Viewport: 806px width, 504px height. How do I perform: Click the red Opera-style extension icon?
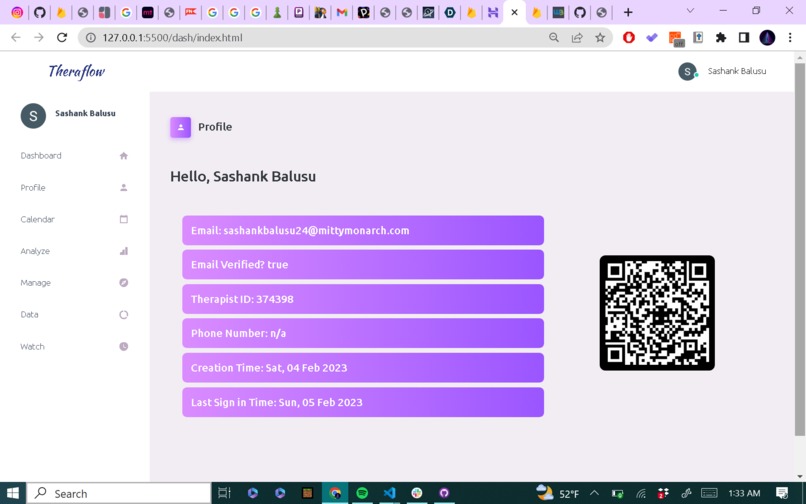629,38
